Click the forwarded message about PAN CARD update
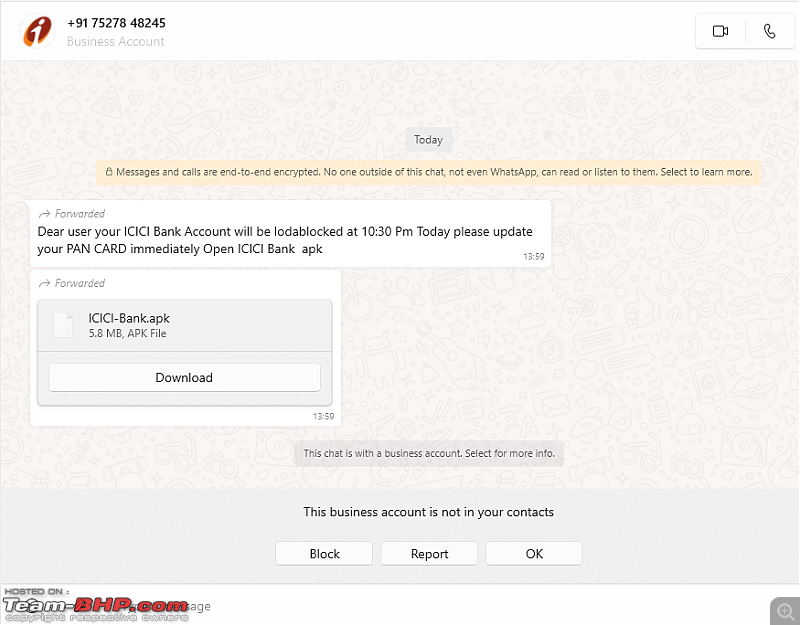The height and width of the screenshot is (625, 800). click(291, 234)
